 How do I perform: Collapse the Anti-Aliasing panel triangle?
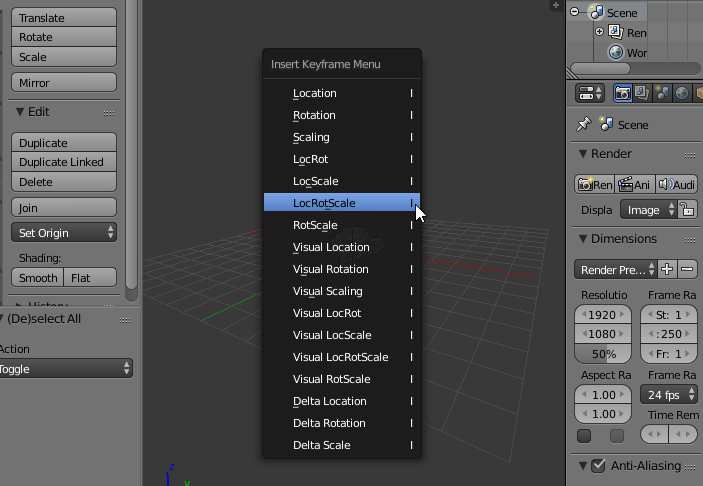coord(583,465)
